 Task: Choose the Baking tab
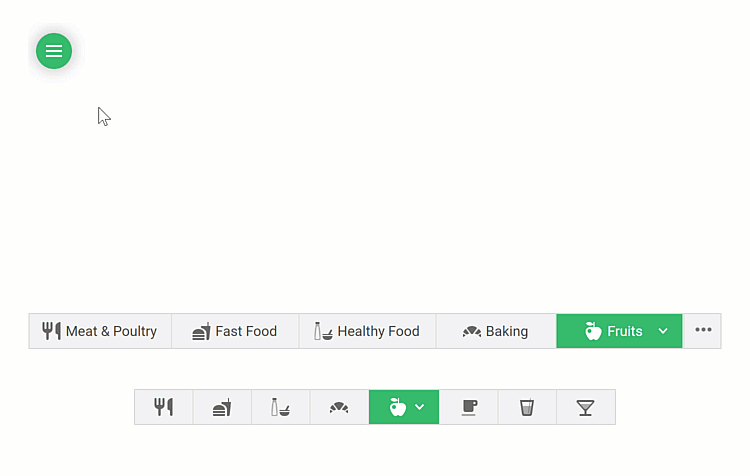(x=496, y=331)
